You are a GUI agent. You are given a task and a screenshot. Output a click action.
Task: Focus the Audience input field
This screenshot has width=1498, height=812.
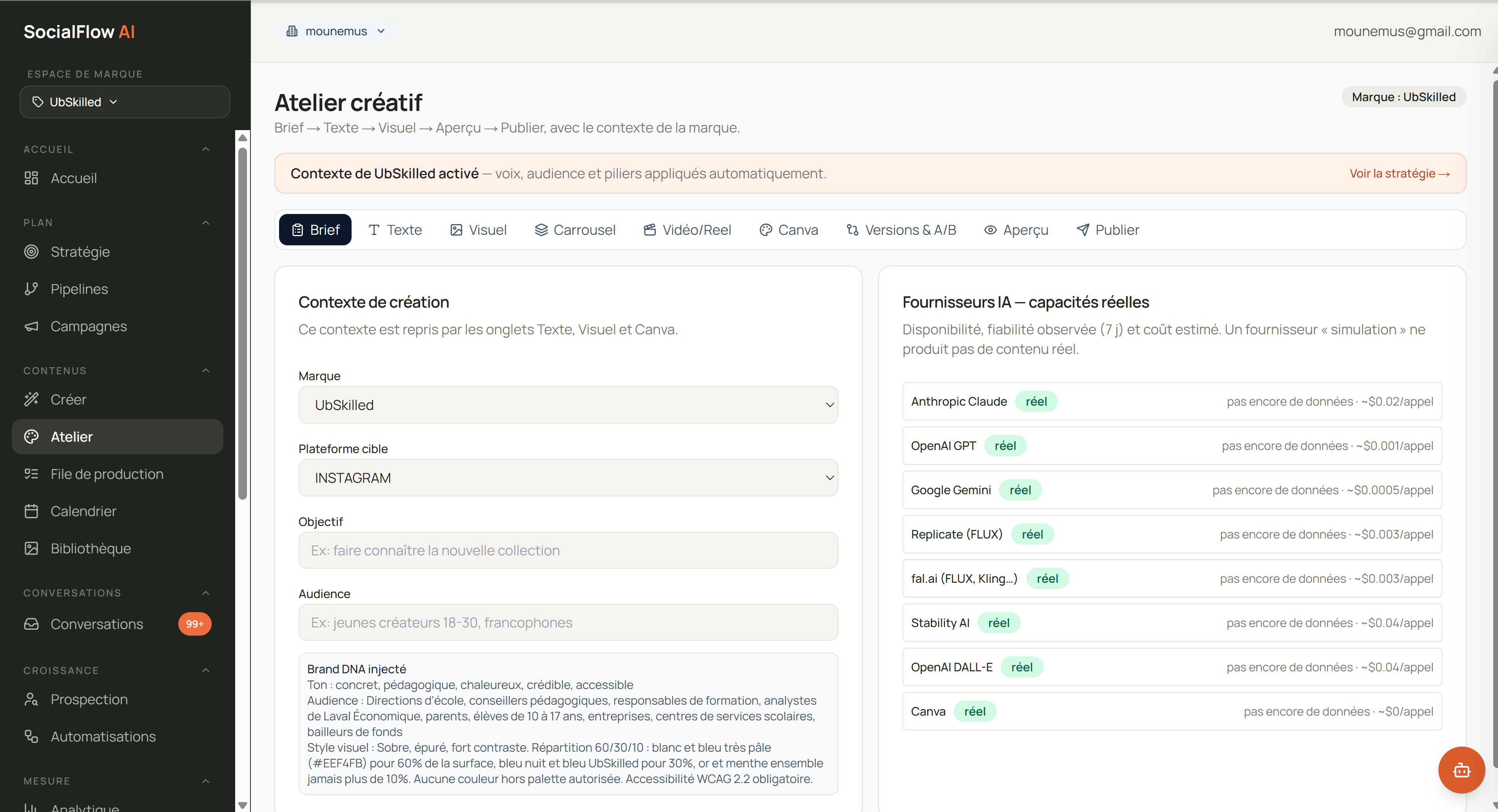(568, 622)
